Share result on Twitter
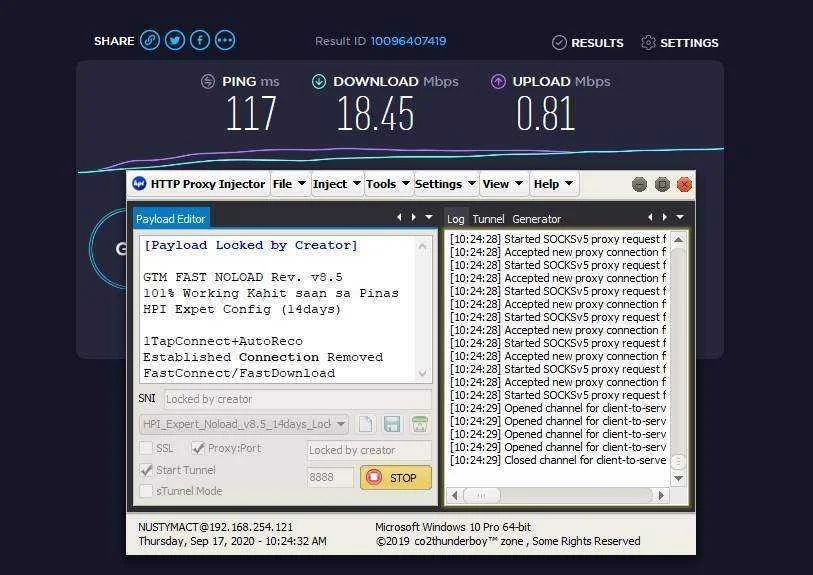813x575 pixels. tap(175, 40)
